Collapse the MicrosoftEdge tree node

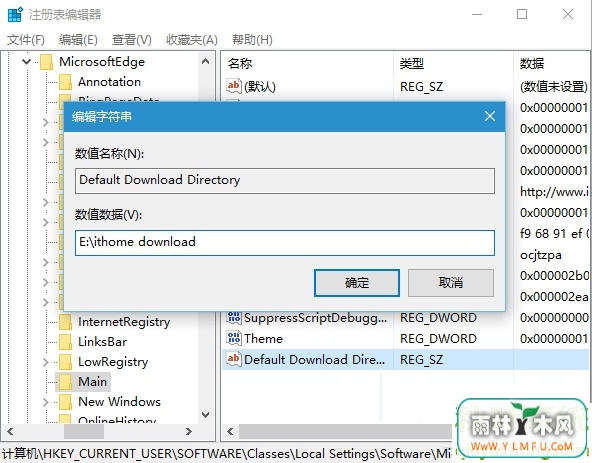pos(26,61)
